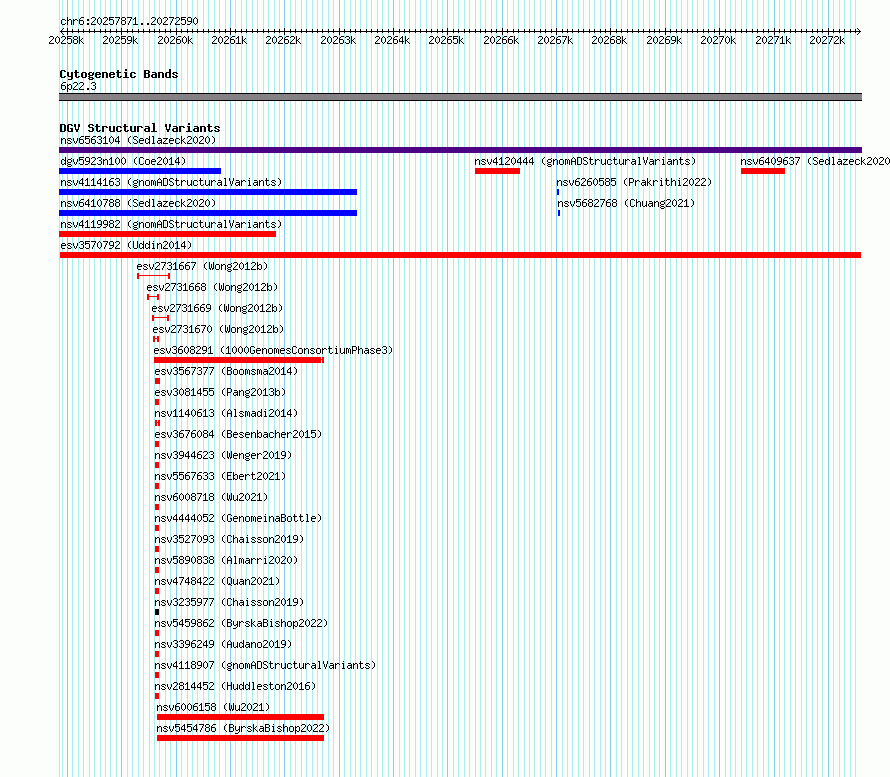This screenshot has width=890, height=777.
Task: Click esv3608291 (1000GenomesConsortiumPhase3) label
Action: 274,350
